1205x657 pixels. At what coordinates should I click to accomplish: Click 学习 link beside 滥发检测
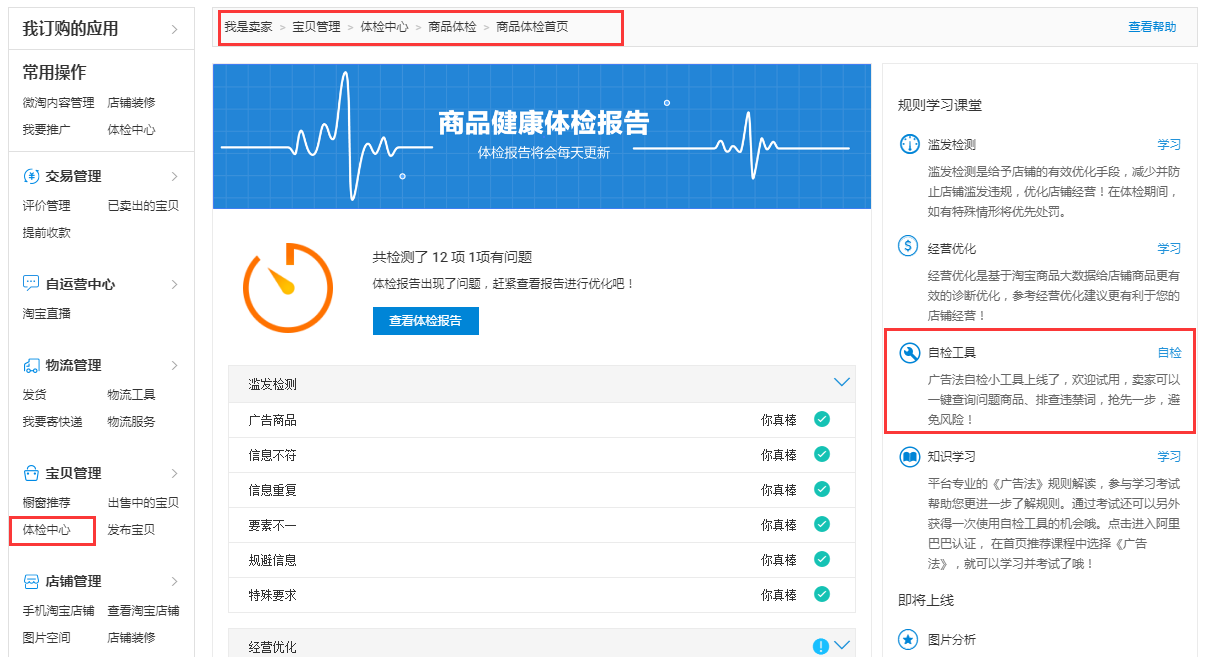(x=1169, y=144)
